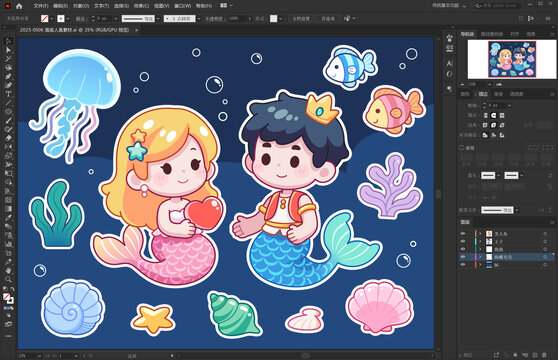558x360 pixels.
Task: Select the Direct Selection tool
Action: [8, 50]
